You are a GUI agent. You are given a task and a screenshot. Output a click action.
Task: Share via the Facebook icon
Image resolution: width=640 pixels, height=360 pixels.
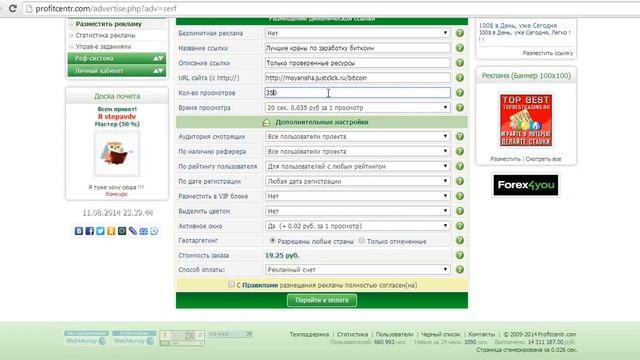(x=90, y=231)
